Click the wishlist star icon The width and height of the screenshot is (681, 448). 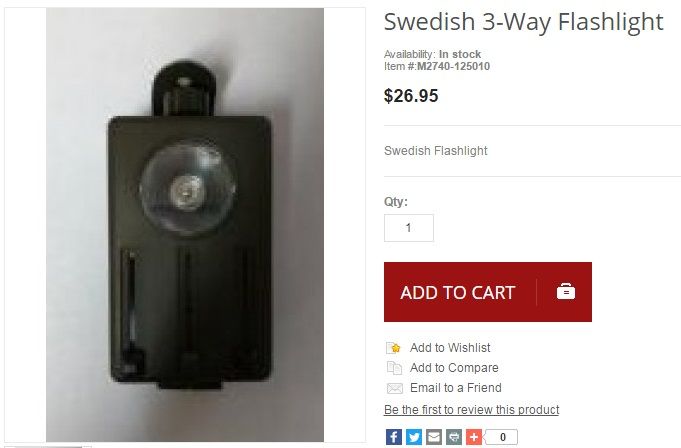pos(394,348)
